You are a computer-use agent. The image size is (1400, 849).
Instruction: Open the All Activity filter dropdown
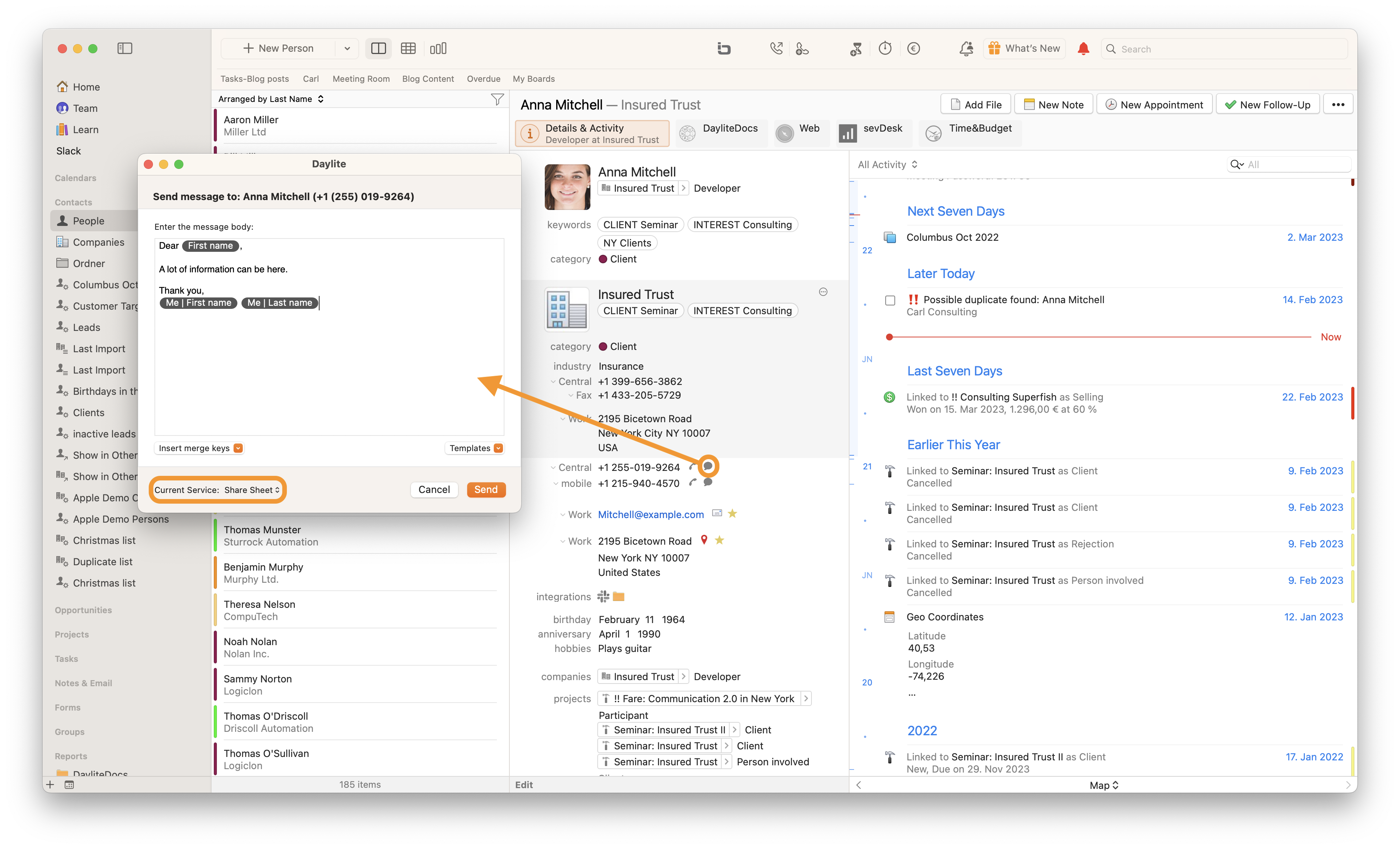887,164
